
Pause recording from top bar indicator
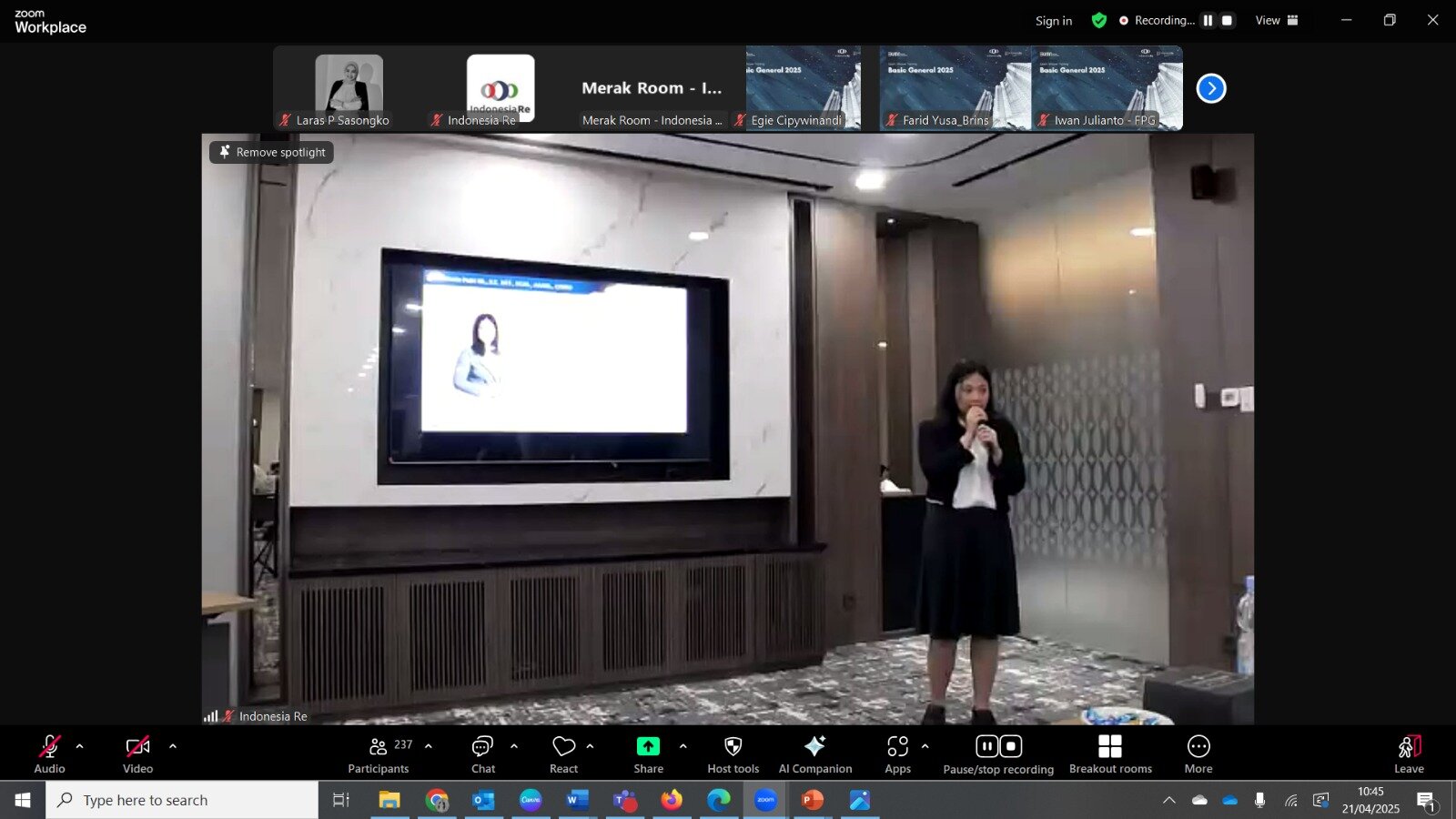pyautogui.click(x=1208, y=20)
